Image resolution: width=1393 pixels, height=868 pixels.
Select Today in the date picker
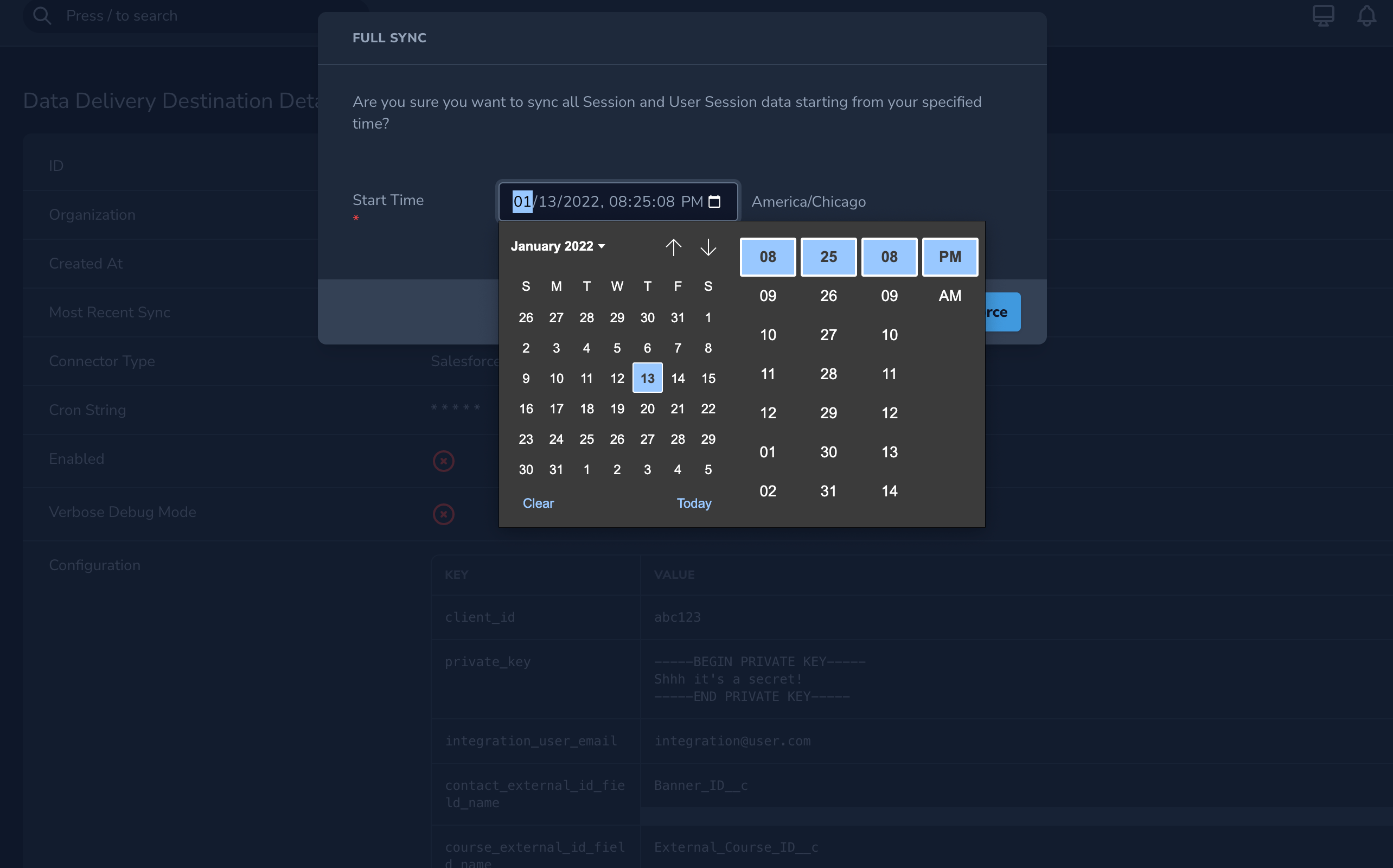coord(693,503)
